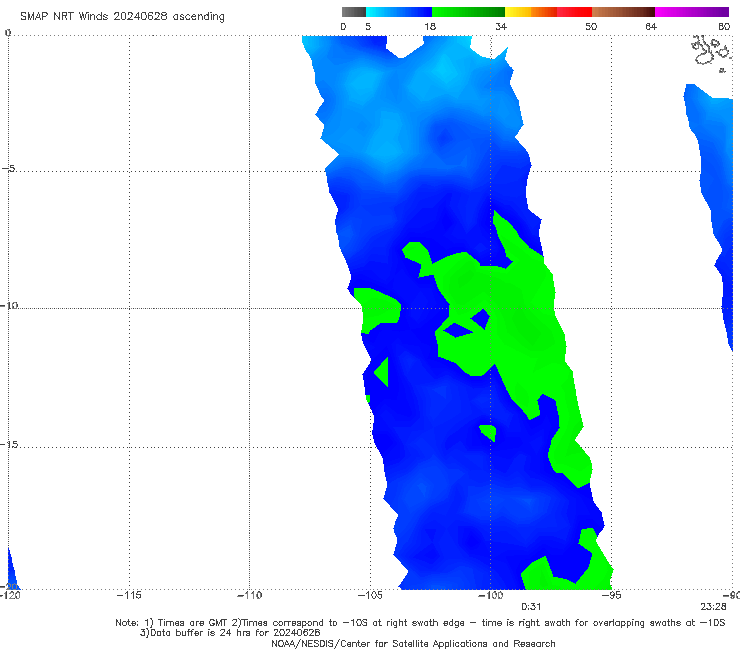
Task: Click the longitude label '-105'
Action: (370, 595)
